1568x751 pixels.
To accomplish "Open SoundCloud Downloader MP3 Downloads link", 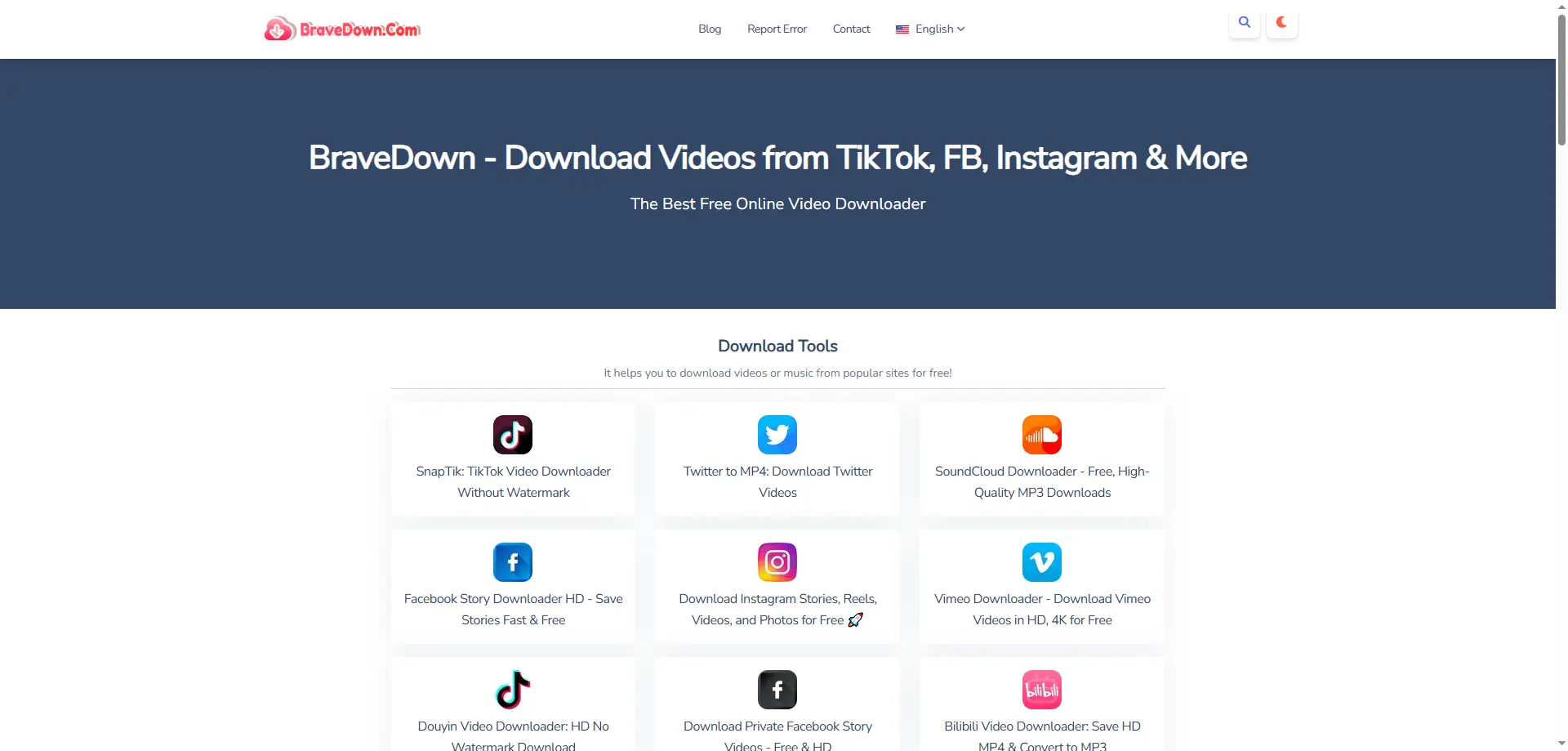I will 1042,482.
